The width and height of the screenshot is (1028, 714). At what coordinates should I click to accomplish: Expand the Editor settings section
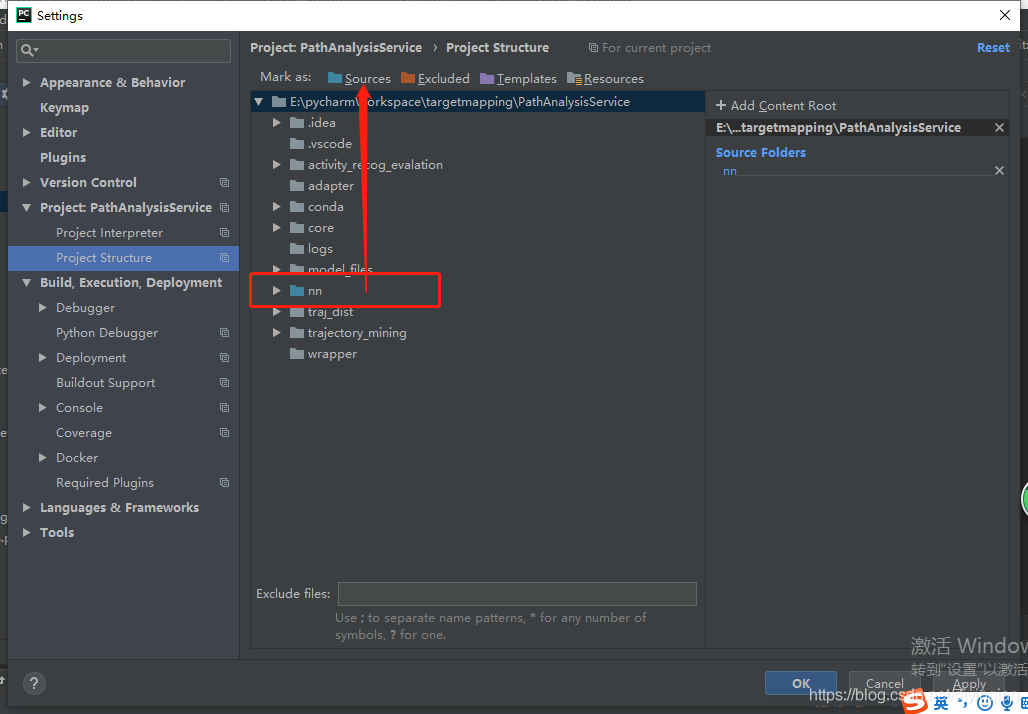[27, 132]
